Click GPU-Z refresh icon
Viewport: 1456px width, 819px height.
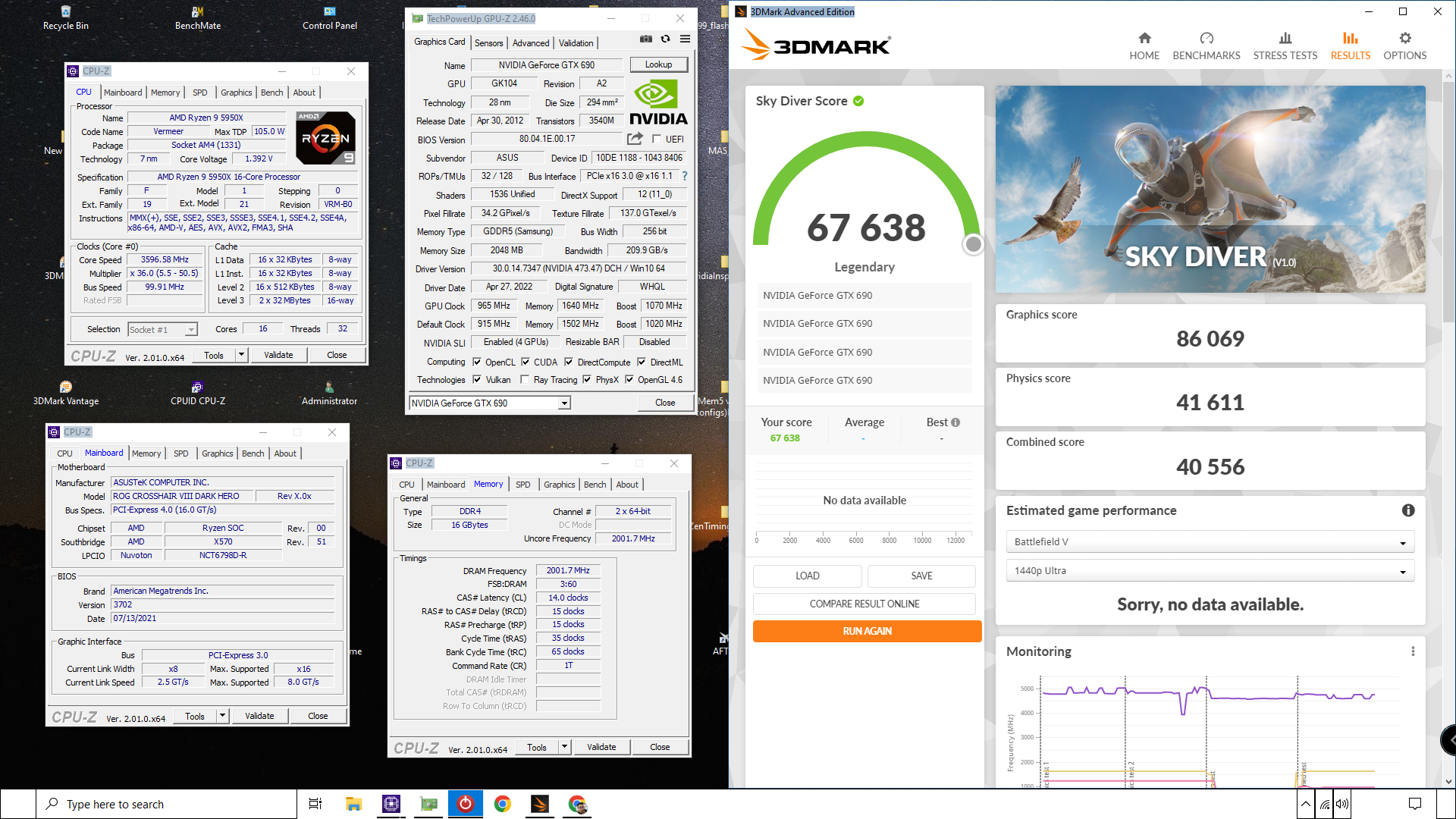665,39
